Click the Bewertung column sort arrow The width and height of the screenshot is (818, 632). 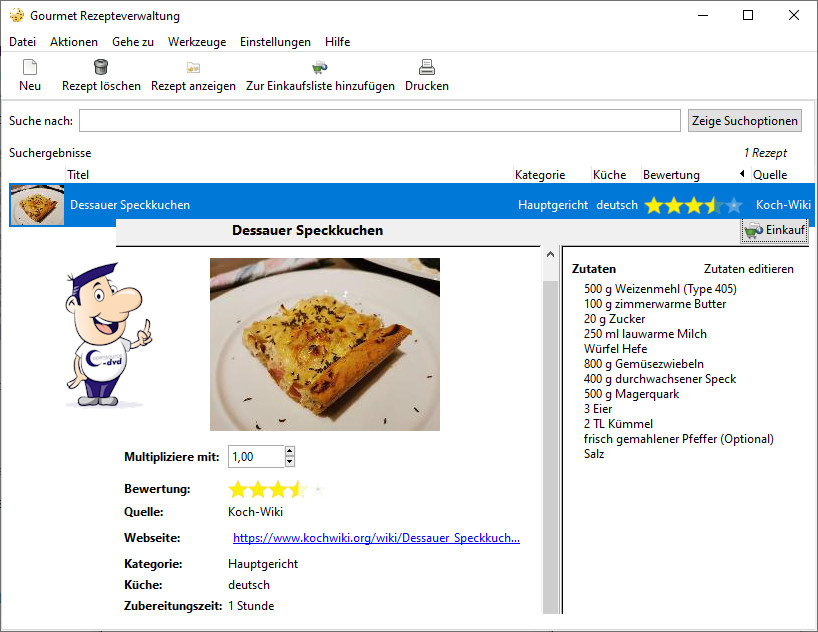(742, 175)
